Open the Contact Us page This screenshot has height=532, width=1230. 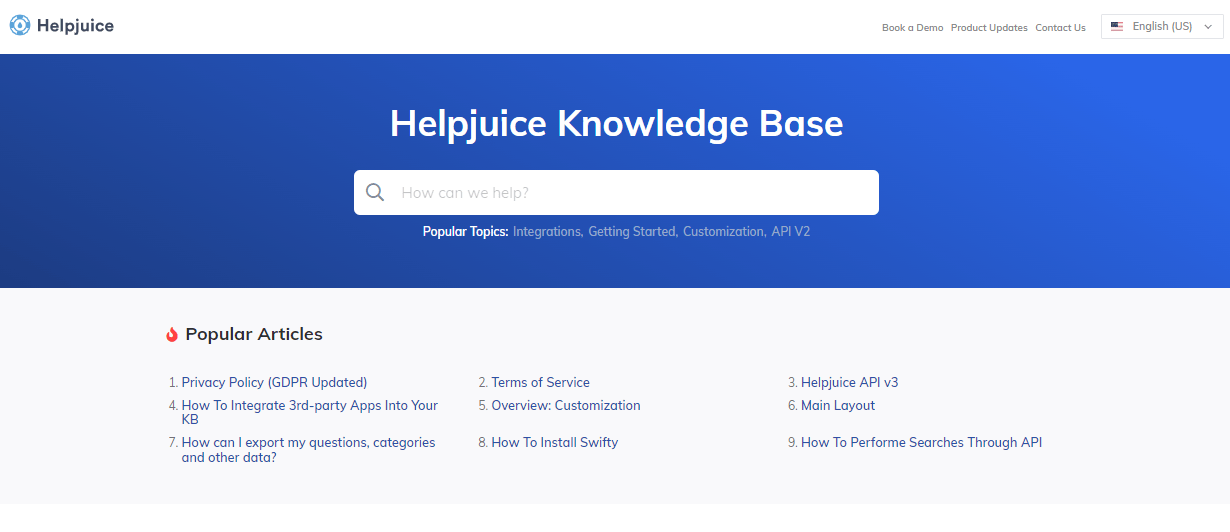point(1060,28)
